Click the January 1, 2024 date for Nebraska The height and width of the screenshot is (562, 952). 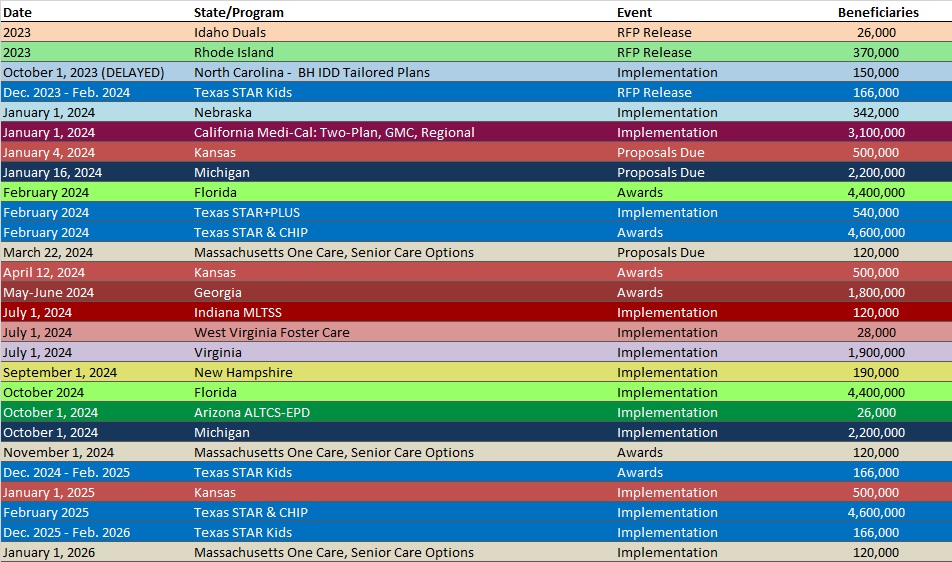point(49,112)
